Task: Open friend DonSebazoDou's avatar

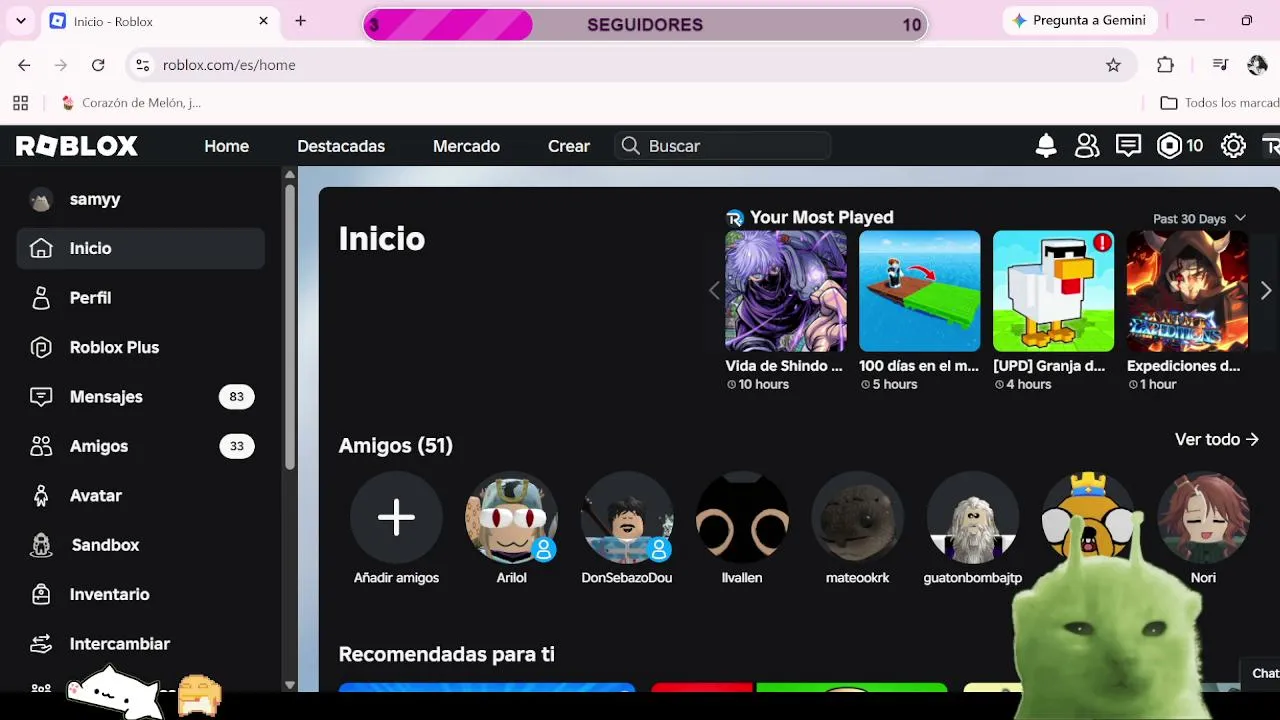Action: (x=627, y=517)
